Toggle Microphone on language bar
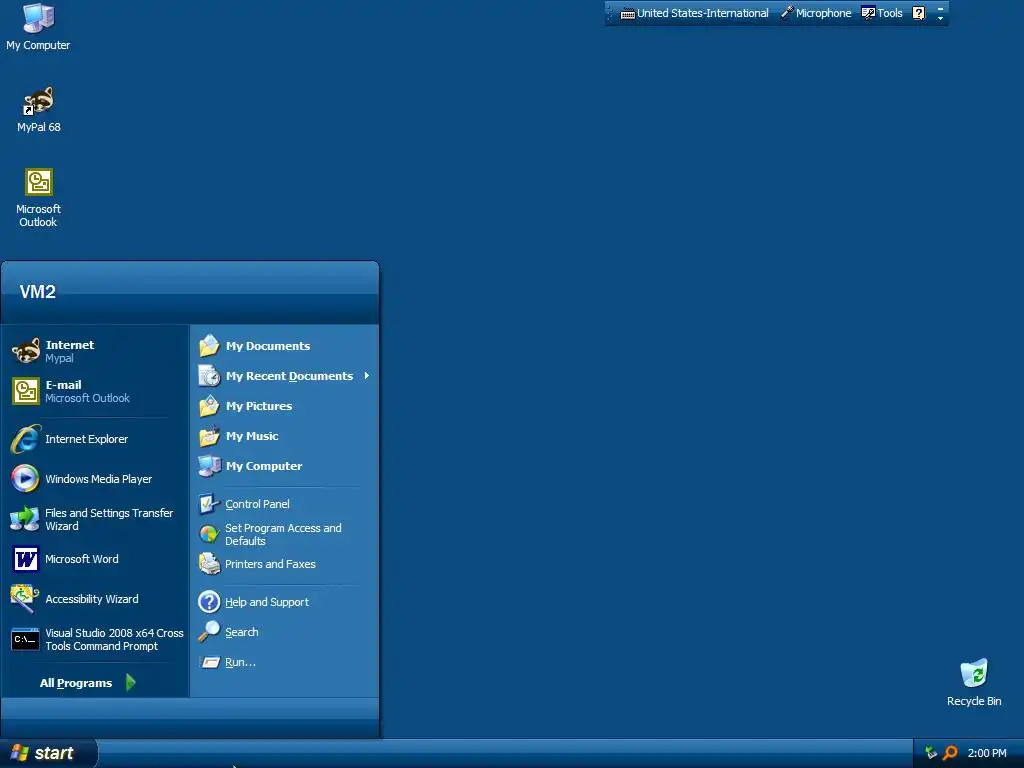1024x768 pixels. click(816, 13)
